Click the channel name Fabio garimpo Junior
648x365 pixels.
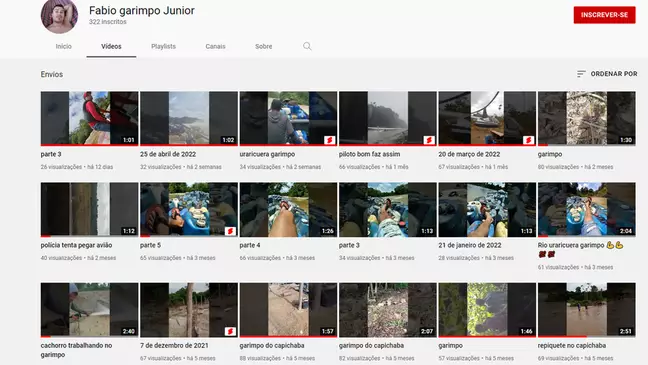[142, 10]
